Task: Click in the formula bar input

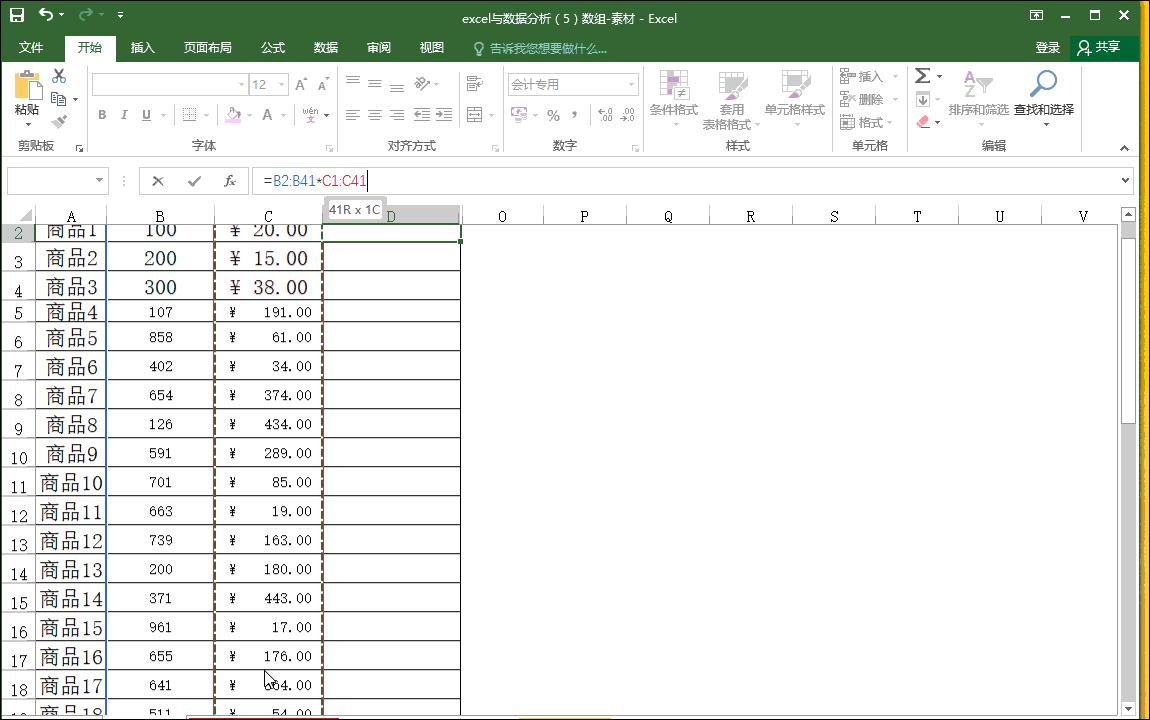Action: 684,180
